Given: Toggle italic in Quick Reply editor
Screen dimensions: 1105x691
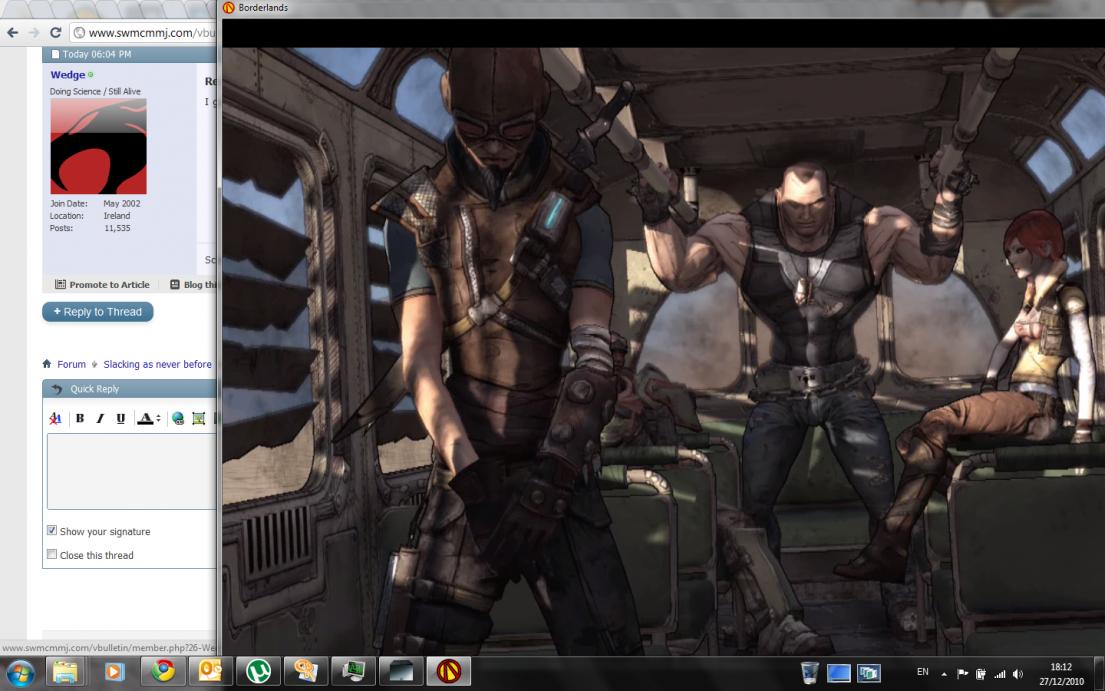Looking at the screenshot, I should pos(100,418).
